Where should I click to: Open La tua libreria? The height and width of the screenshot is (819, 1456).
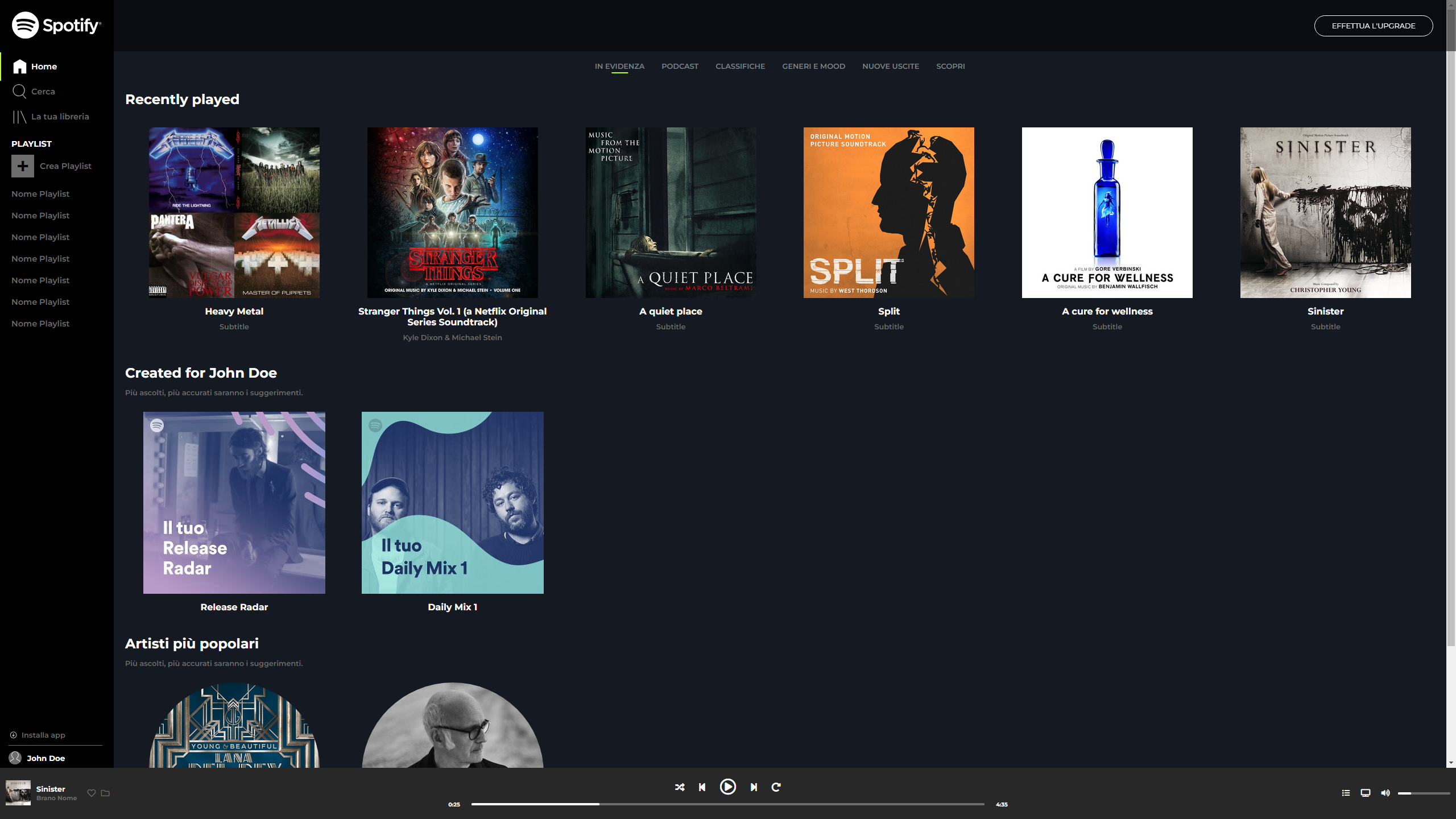click(51, 117)
